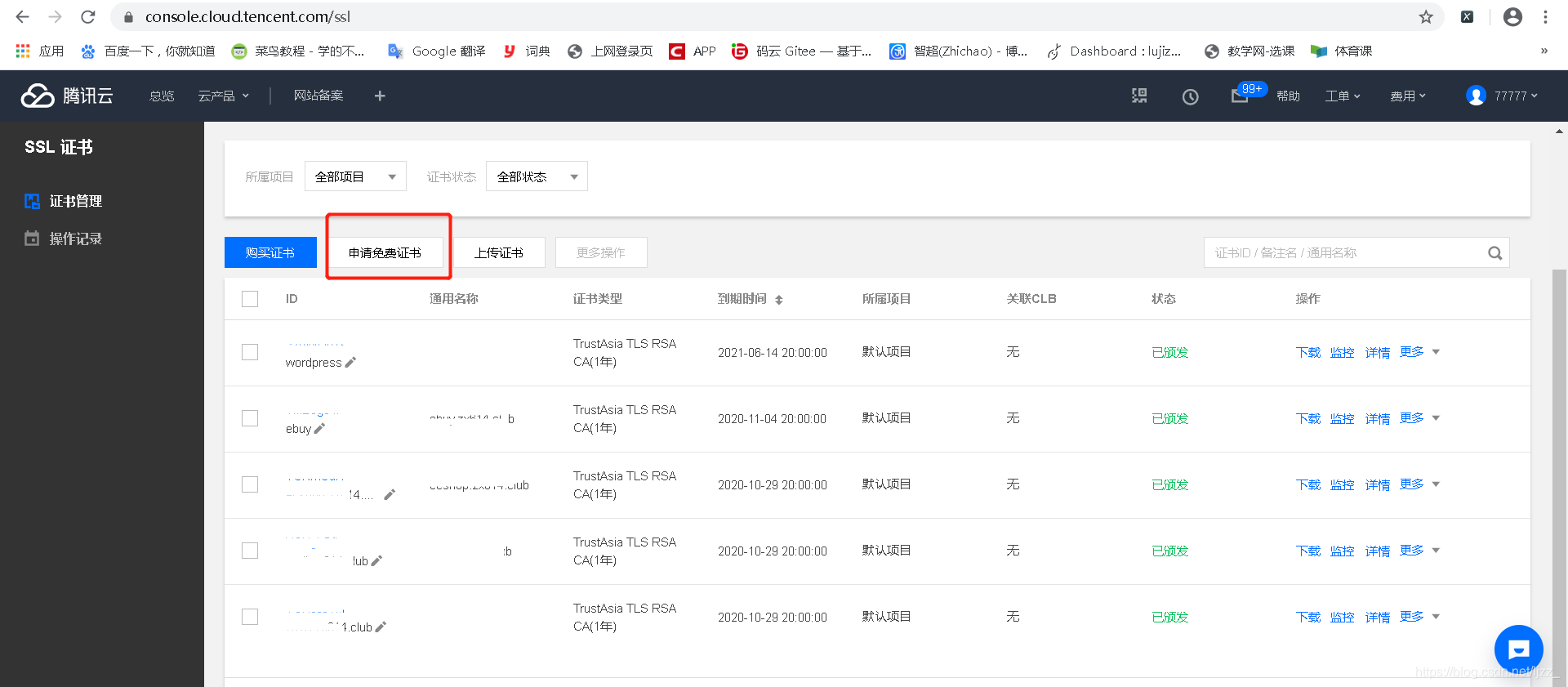The image size is (1568, 687).
Task: Open the clock history icon in header
Action: (x=1191, y=96)
